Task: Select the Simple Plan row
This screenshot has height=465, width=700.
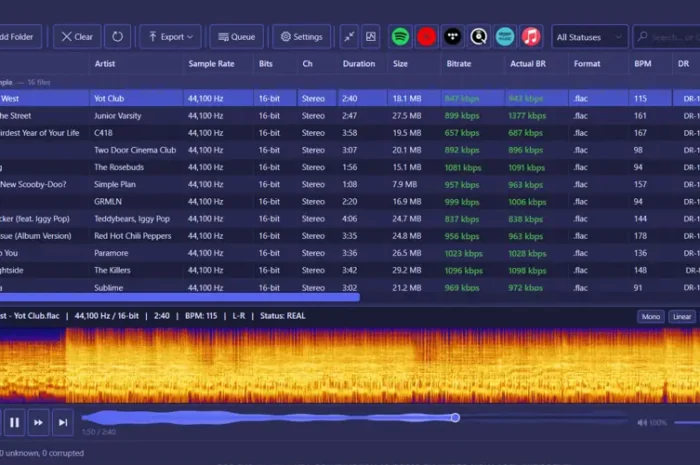Action: [350, 184]
